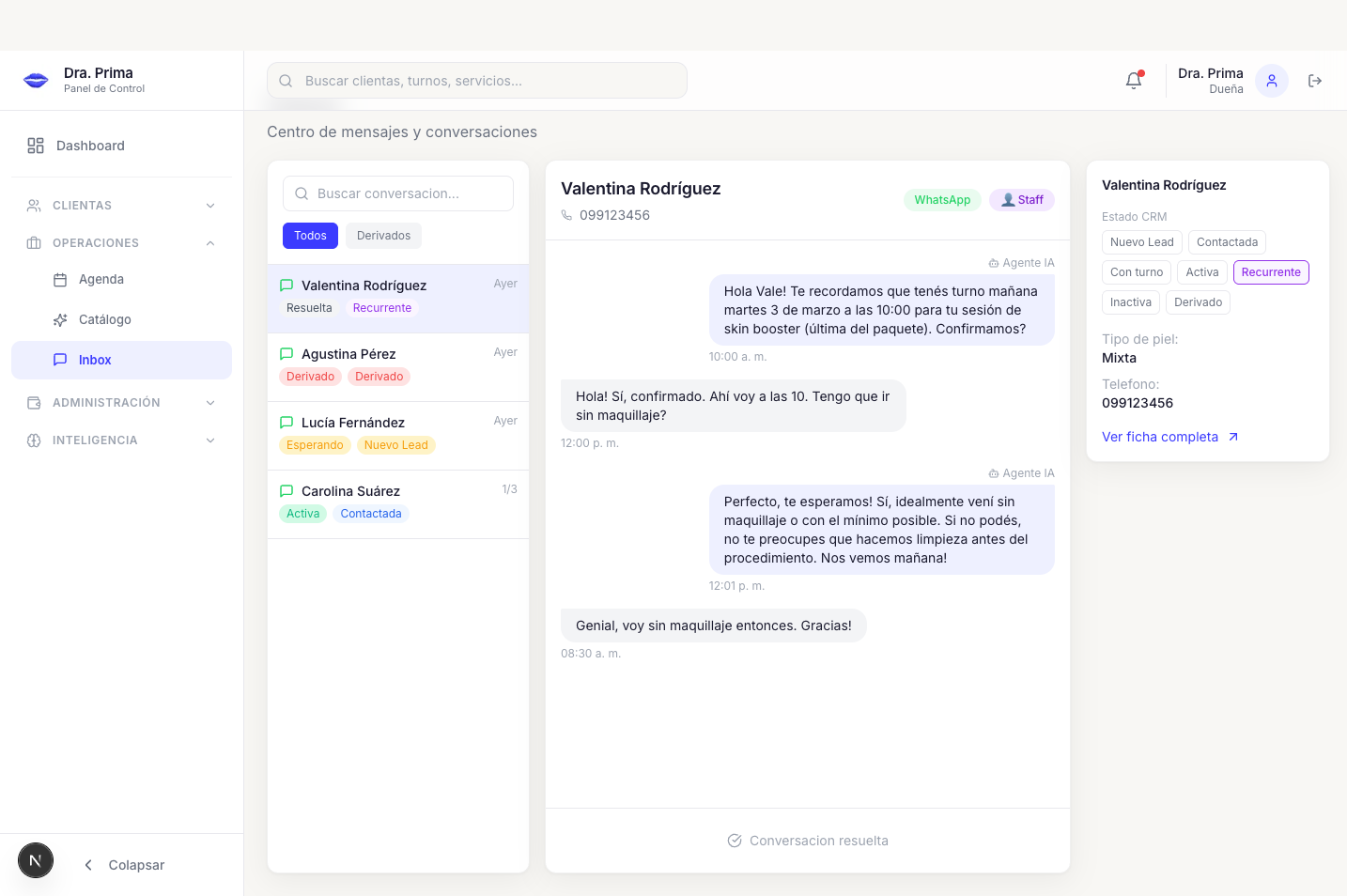Click the logout icon in the header
The image size is (1347, 896).
[1314, 81]
